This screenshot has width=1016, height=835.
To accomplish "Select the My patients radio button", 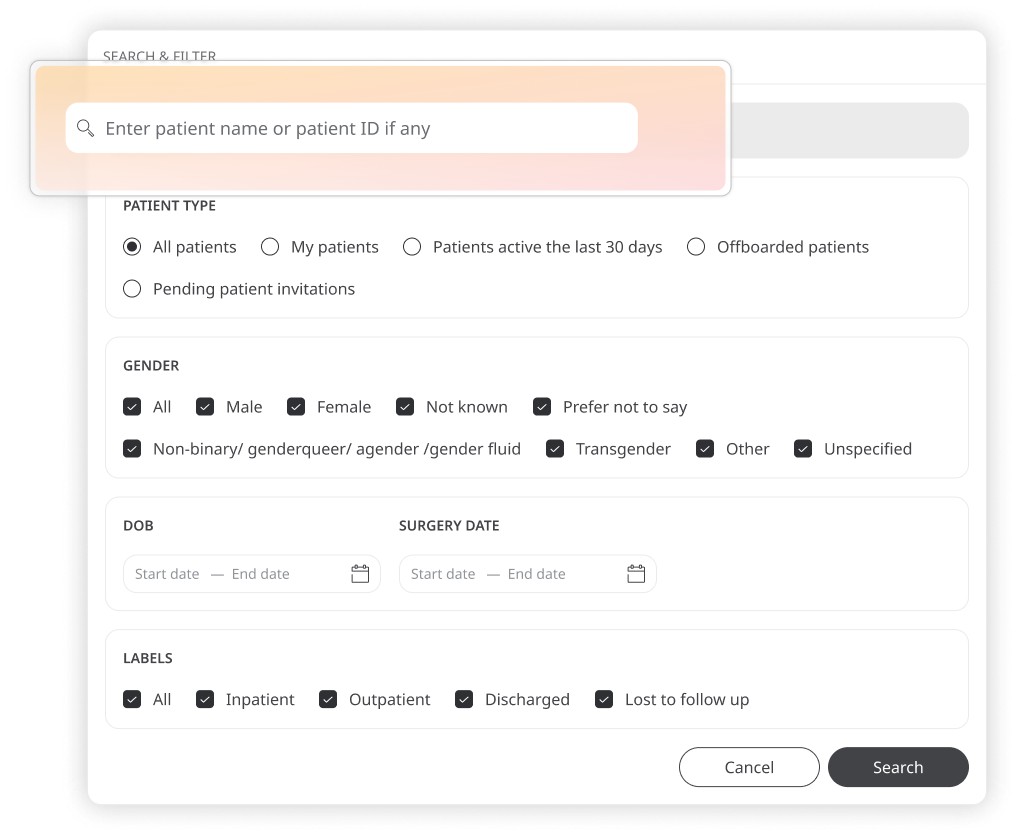I will 270,247.
